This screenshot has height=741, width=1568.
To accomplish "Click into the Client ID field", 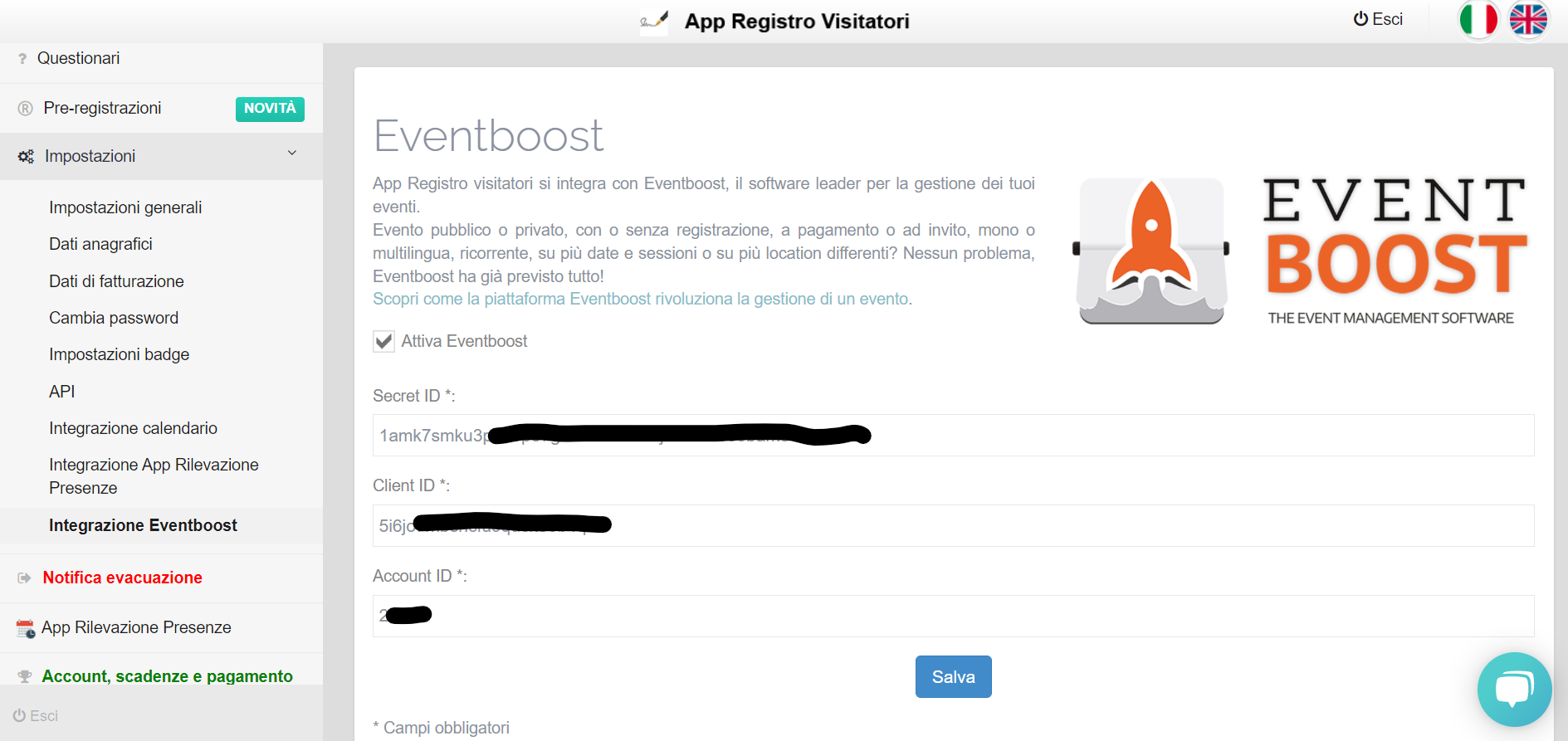I will pos(953,526).
